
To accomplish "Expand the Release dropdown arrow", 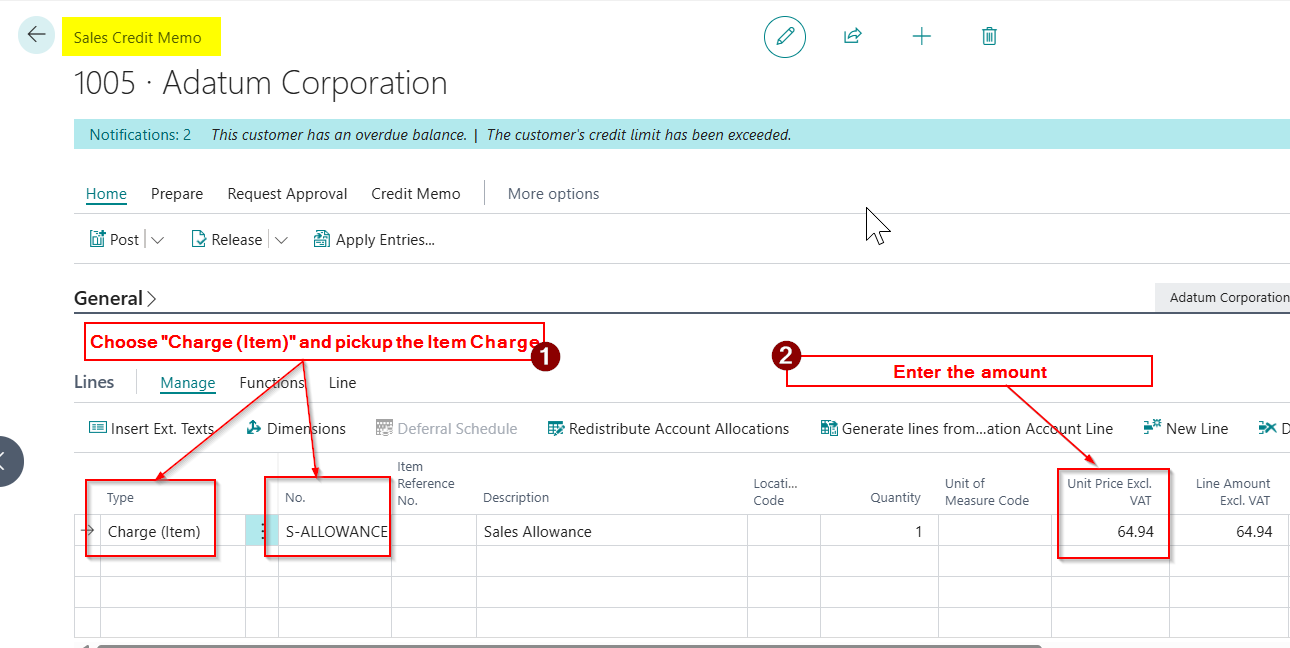I will click(281, 240).
